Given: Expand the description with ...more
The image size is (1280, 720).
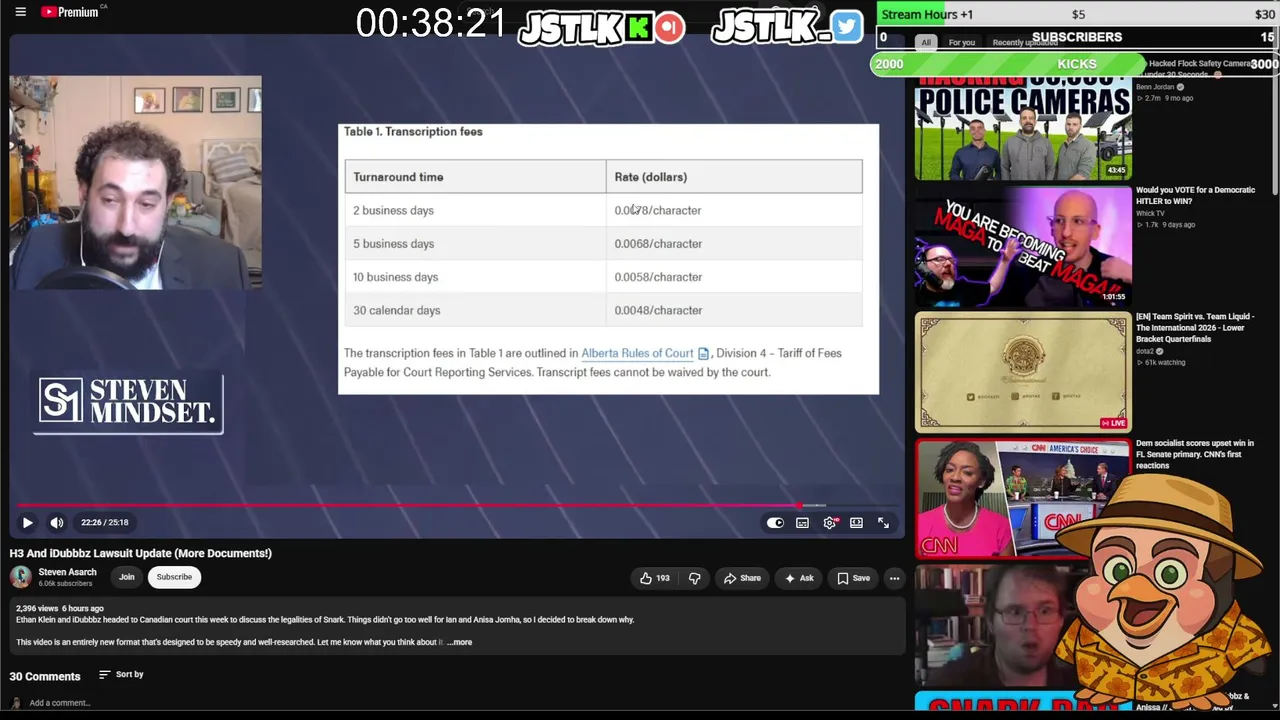Looking at the screenshot, I should 460,642.
